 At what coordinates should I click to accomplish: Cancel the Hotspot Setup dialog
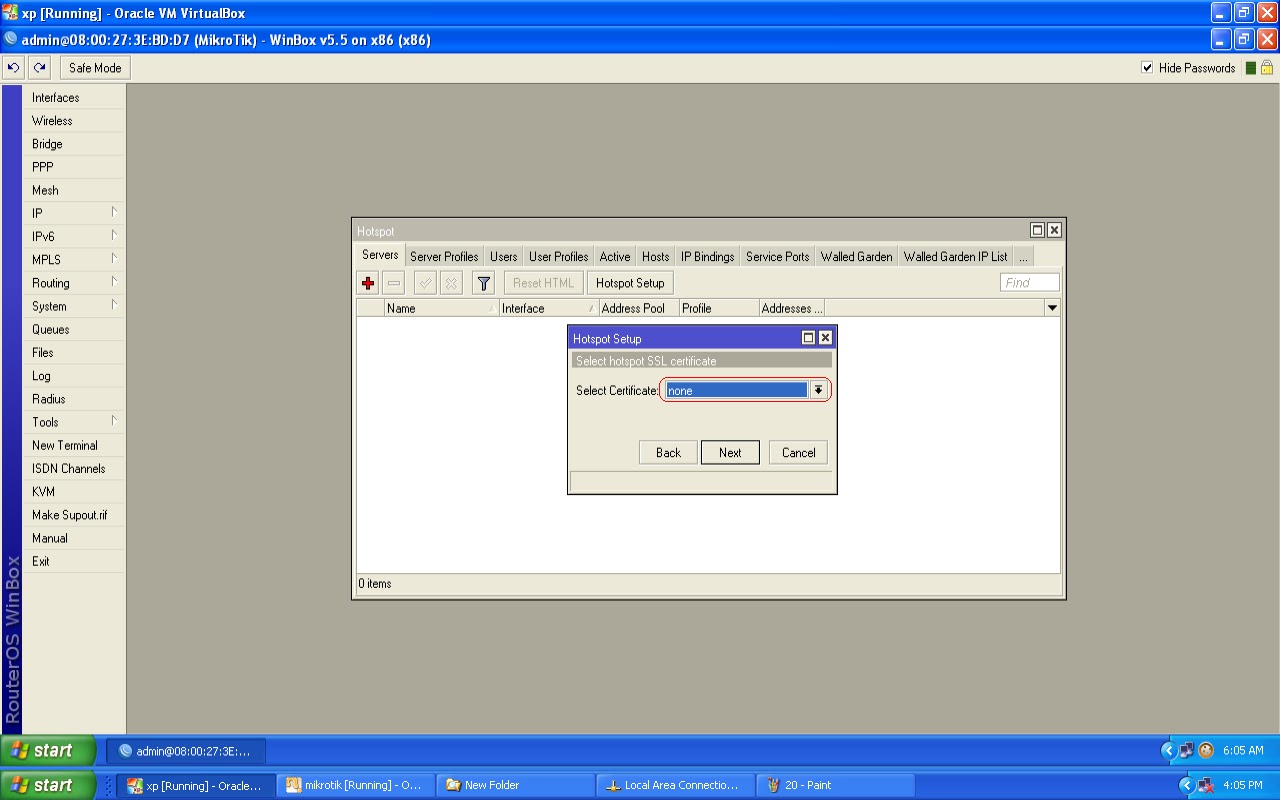[798, 452]
